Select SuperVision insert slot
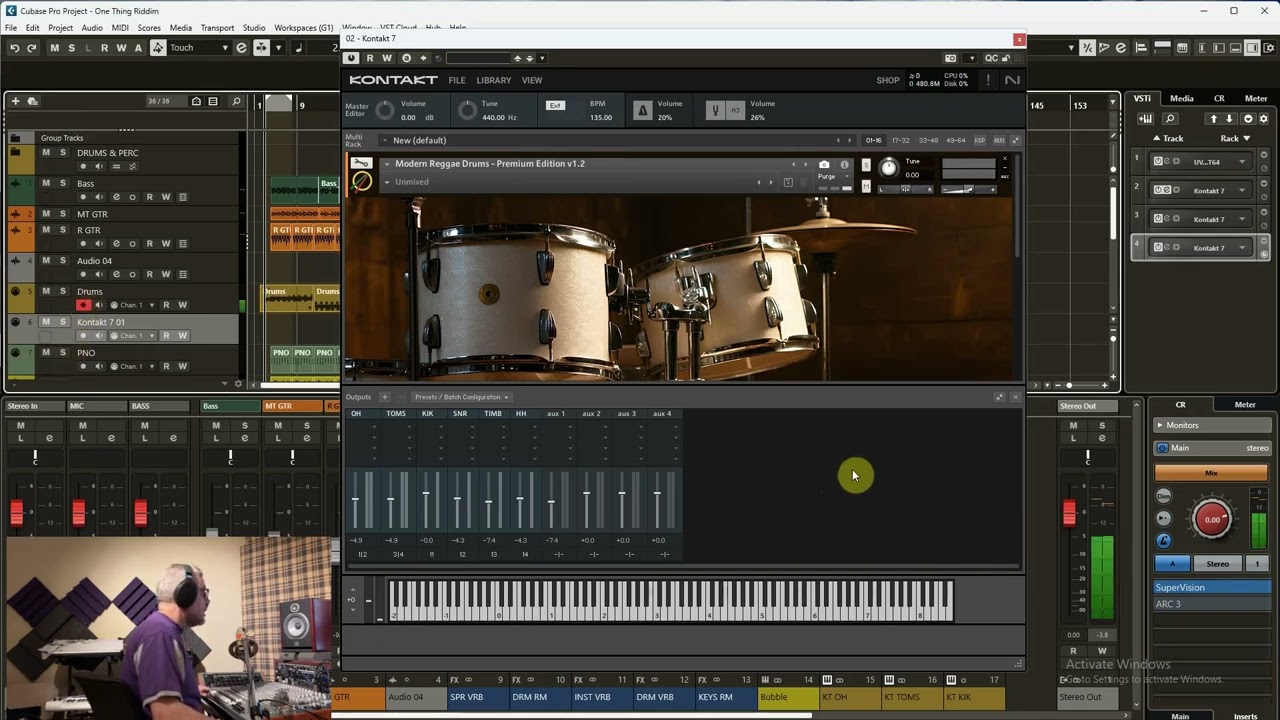This screenshot has height=720, width=1280. [x=1211, y=588]
